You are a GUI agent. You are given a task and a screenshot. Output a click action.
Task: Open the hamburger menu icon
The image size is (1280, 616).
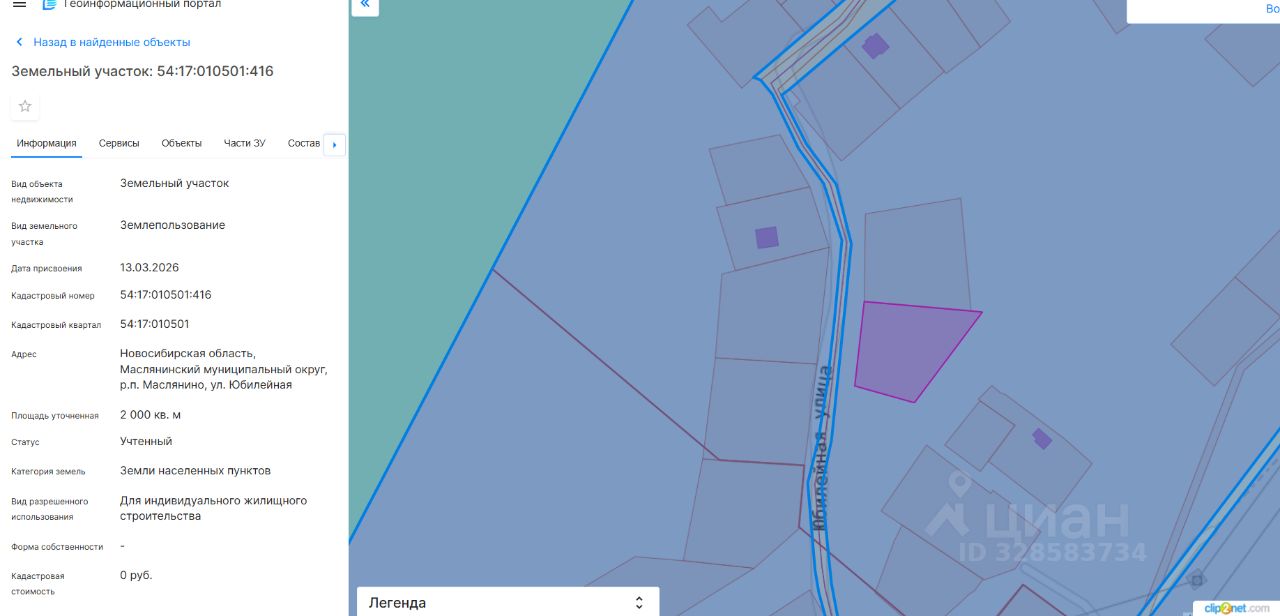coord(19,4)
